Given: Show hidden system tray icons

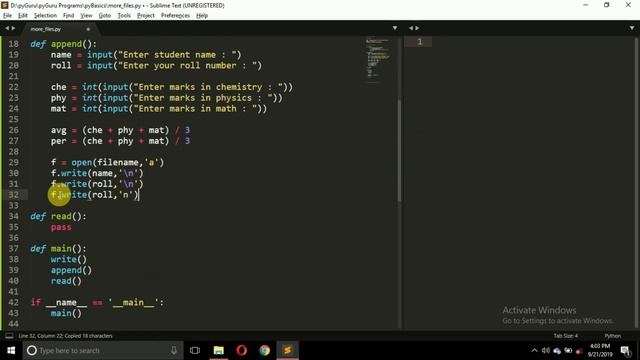Looking at the screenshot, I should click(534, 350).
